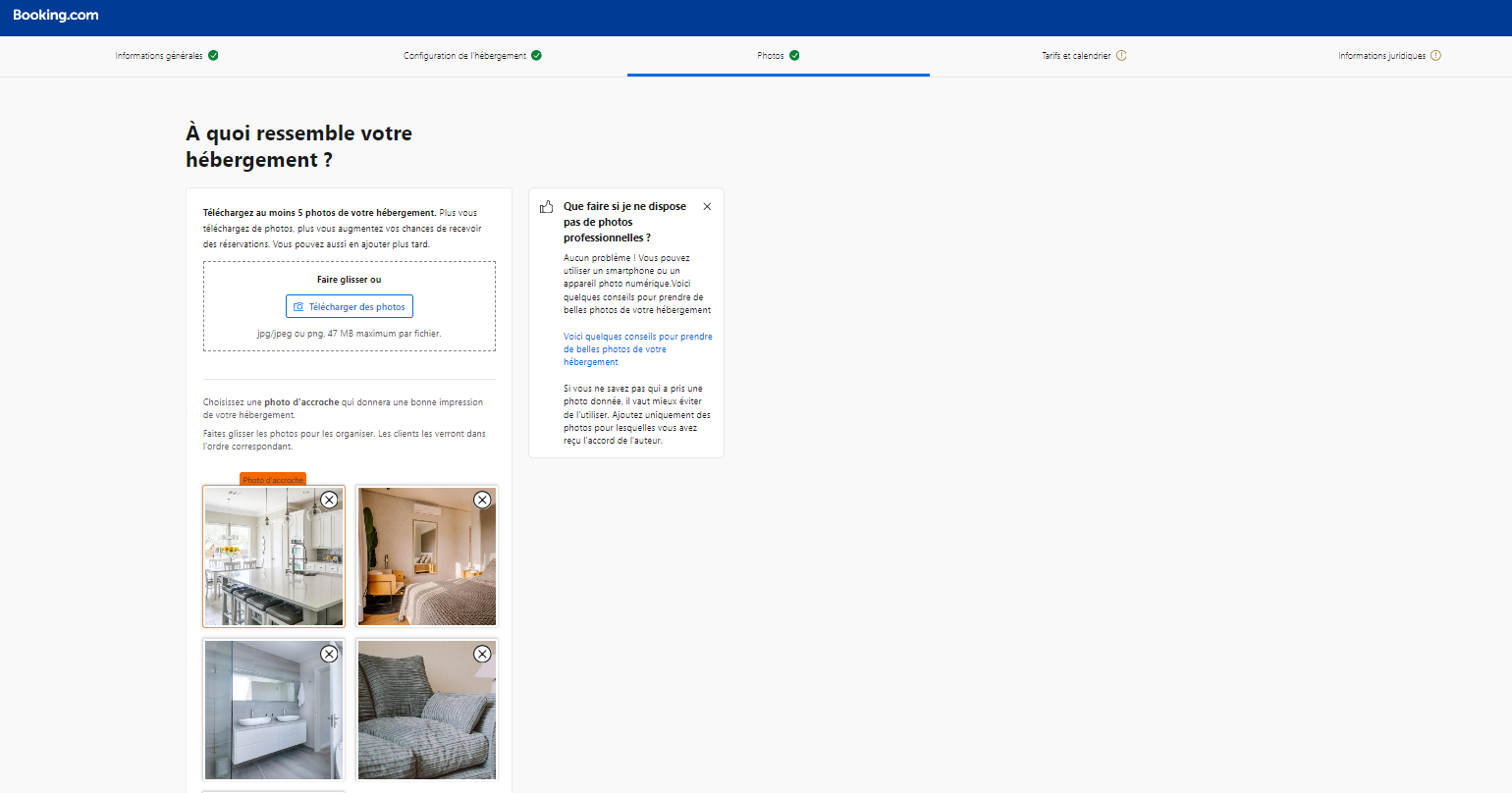Remove the kitchen photo
The height and width of the screenshot is (793, 1512).
pos(329,500)
